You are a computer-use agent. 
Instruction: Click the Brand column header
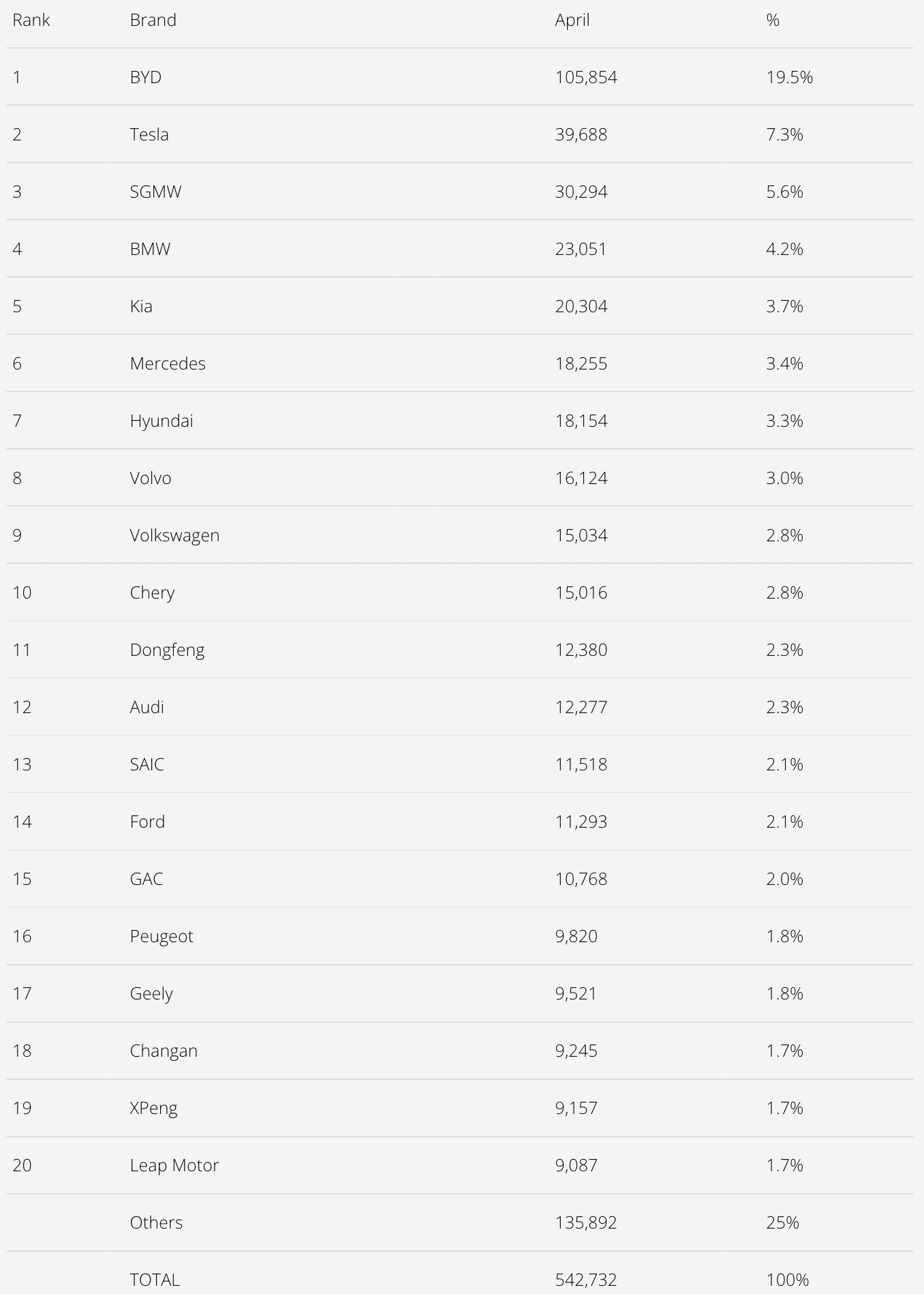(x=153, y=20)
